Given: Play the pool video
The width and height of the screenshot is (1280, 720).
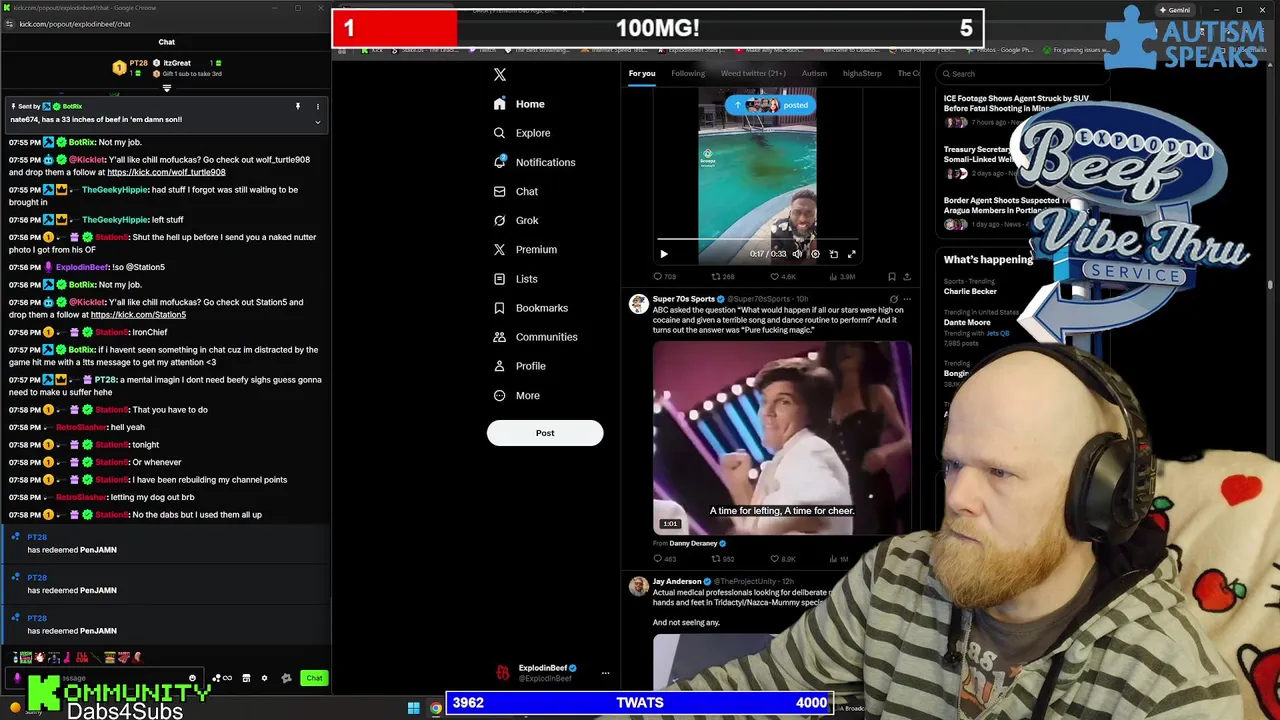Looking at the screenshot, I should coord(663,254).
